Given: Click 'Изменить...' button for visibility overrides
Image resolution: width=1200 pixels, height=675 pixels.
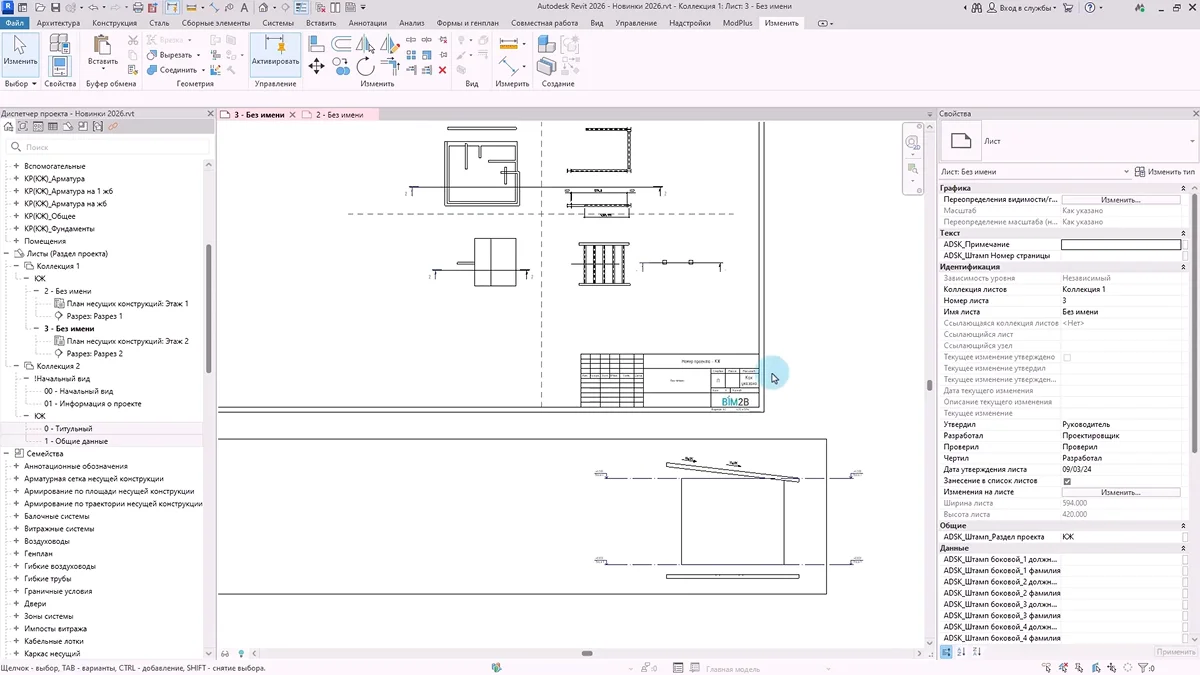Looking at the screenshot, I should click(1120, 200).
